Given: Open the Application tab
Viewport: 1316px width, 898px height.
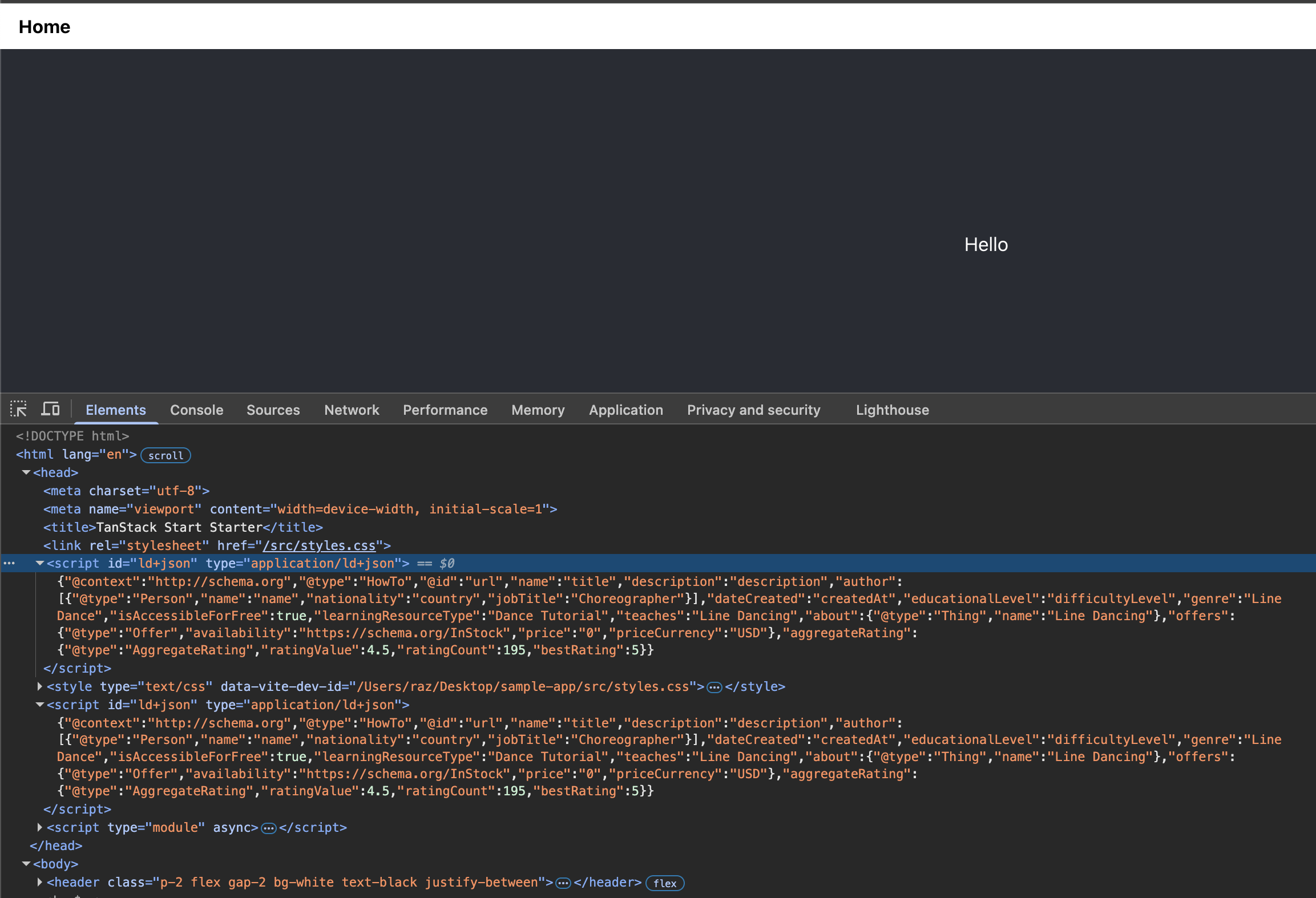Looking at the screenshot, I should 626,410.
